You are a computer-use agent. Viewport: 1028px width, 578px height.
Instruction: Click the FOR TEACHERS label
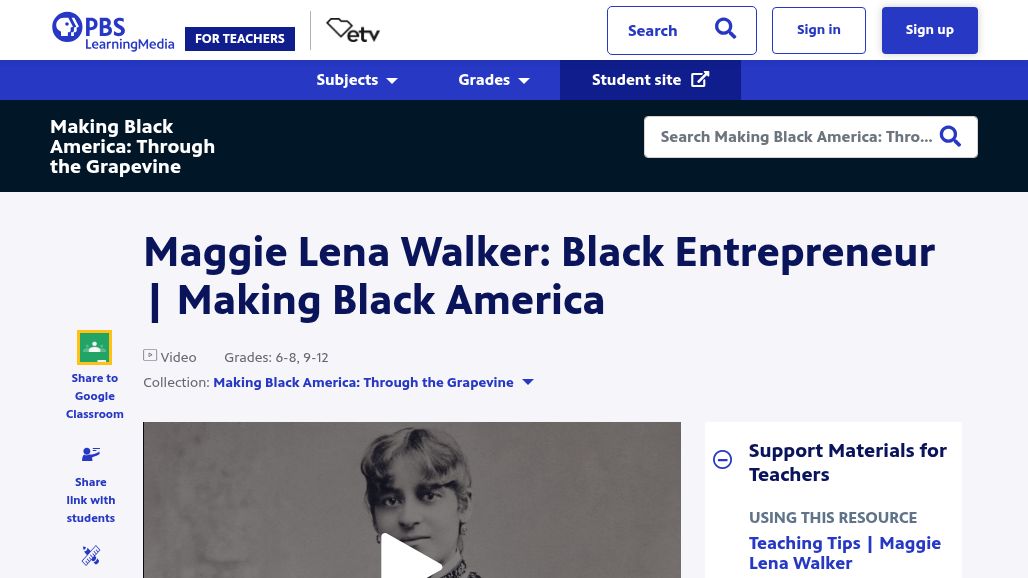click(x=240, y=39)
